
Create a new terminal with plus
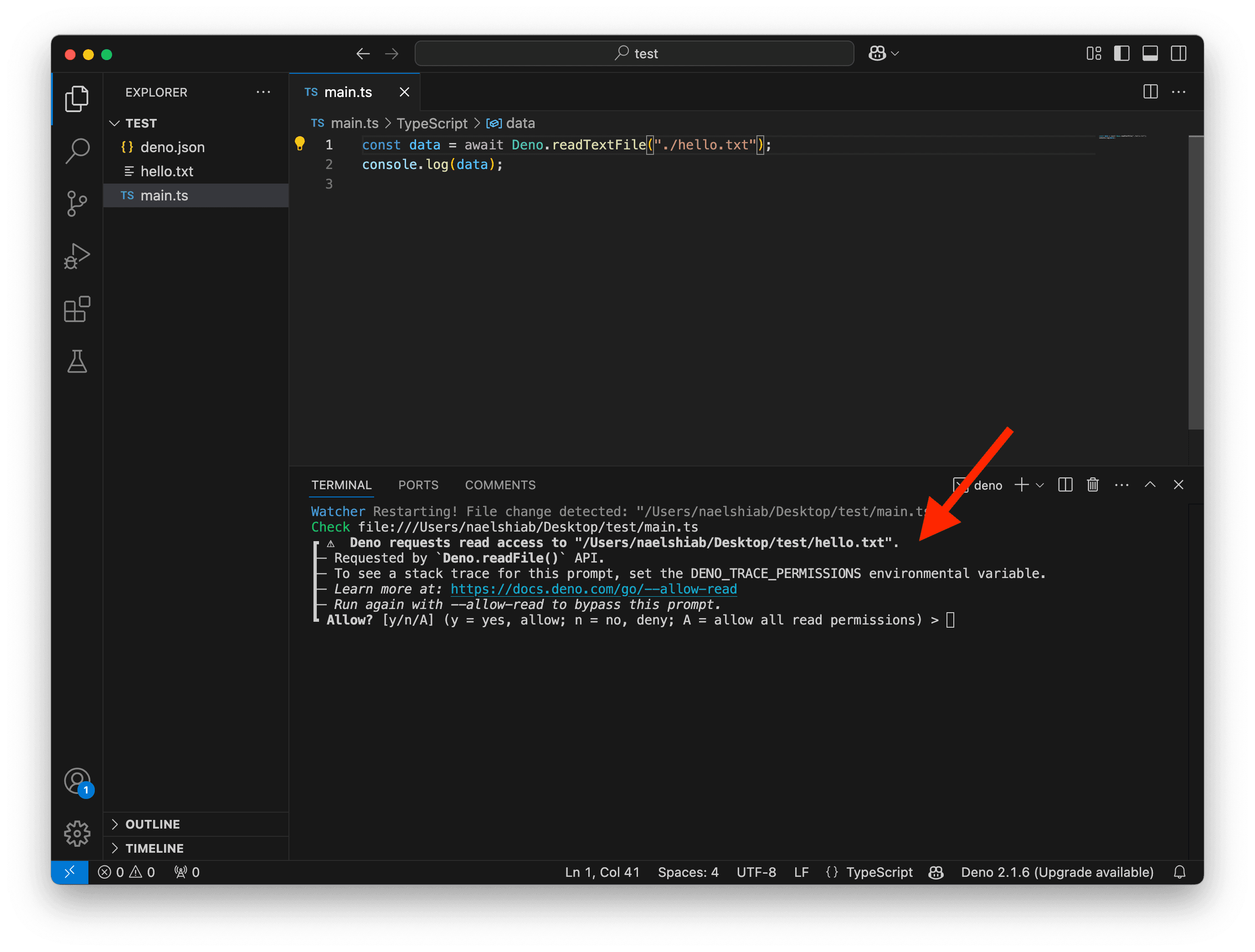point(1021,485)
